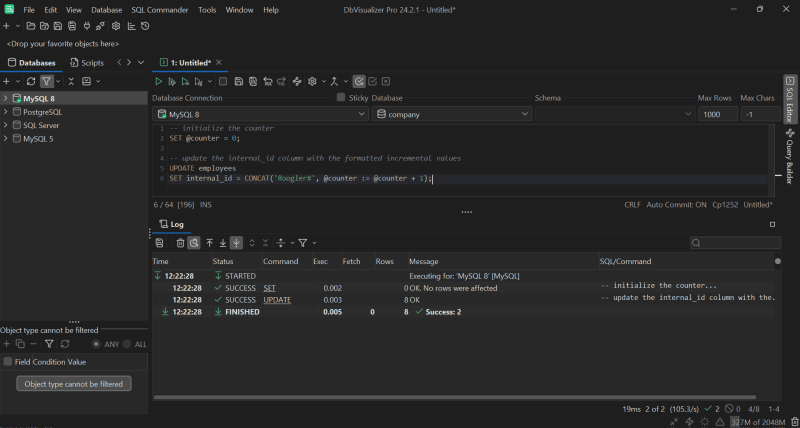Image resolution: width=800 pixels, height=428 pixels.
Task: Expand the SQL Server connection node
Action: [6, 125]
